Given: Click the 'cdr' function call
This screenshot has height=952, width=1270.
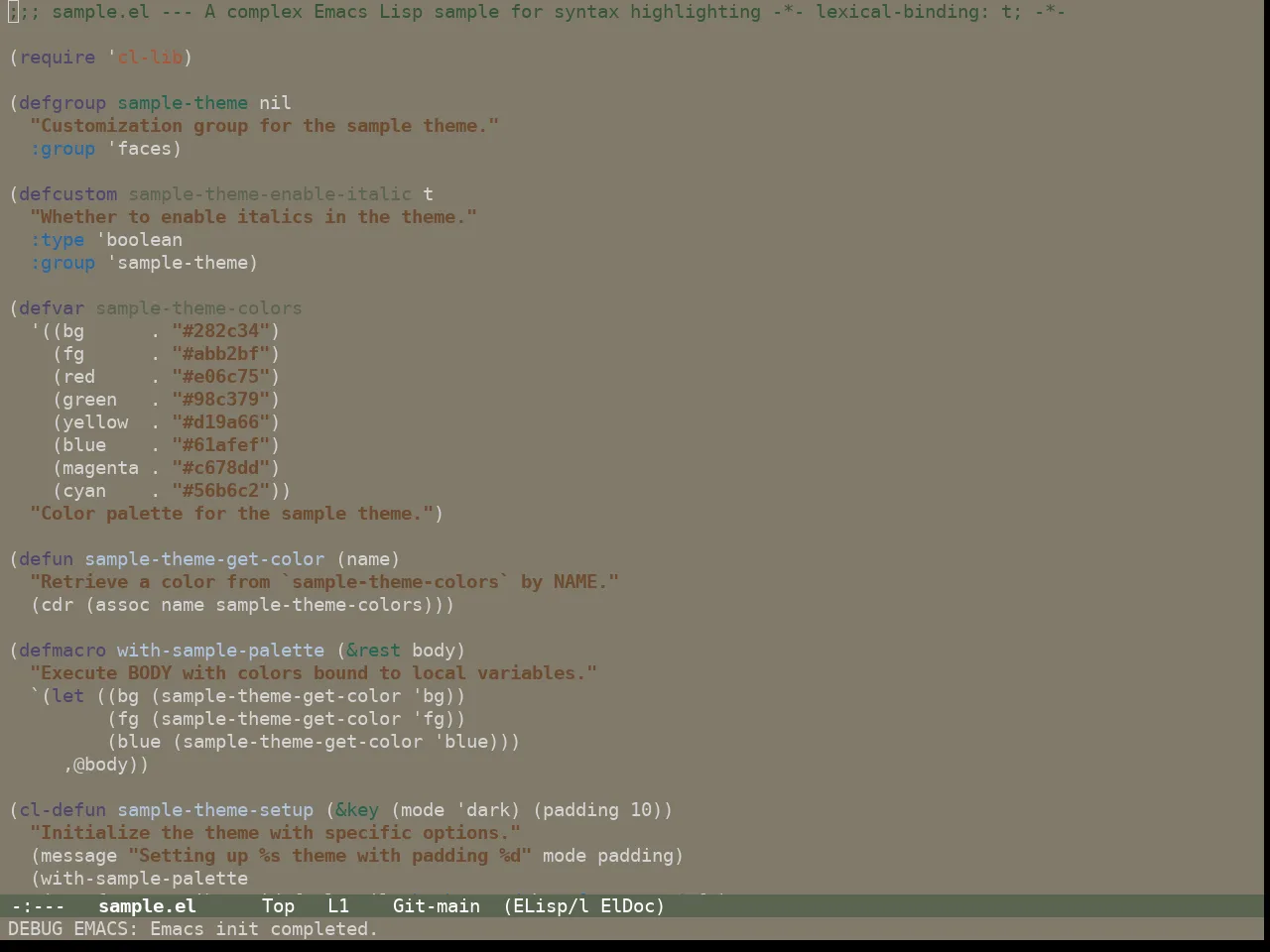Looking at the screenshot, I should coord(58,605).
